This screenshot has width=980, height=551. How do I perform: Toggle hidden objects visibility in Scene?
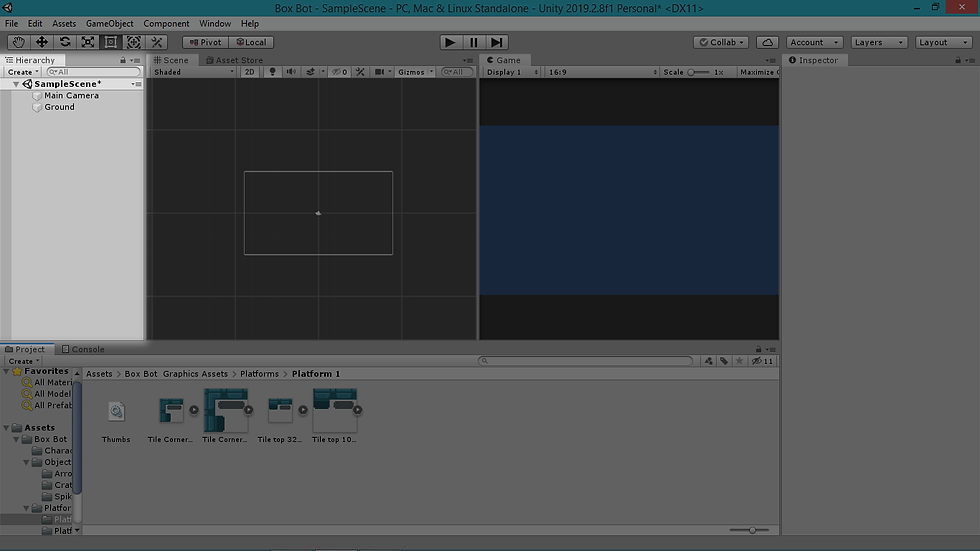point(339,72)
